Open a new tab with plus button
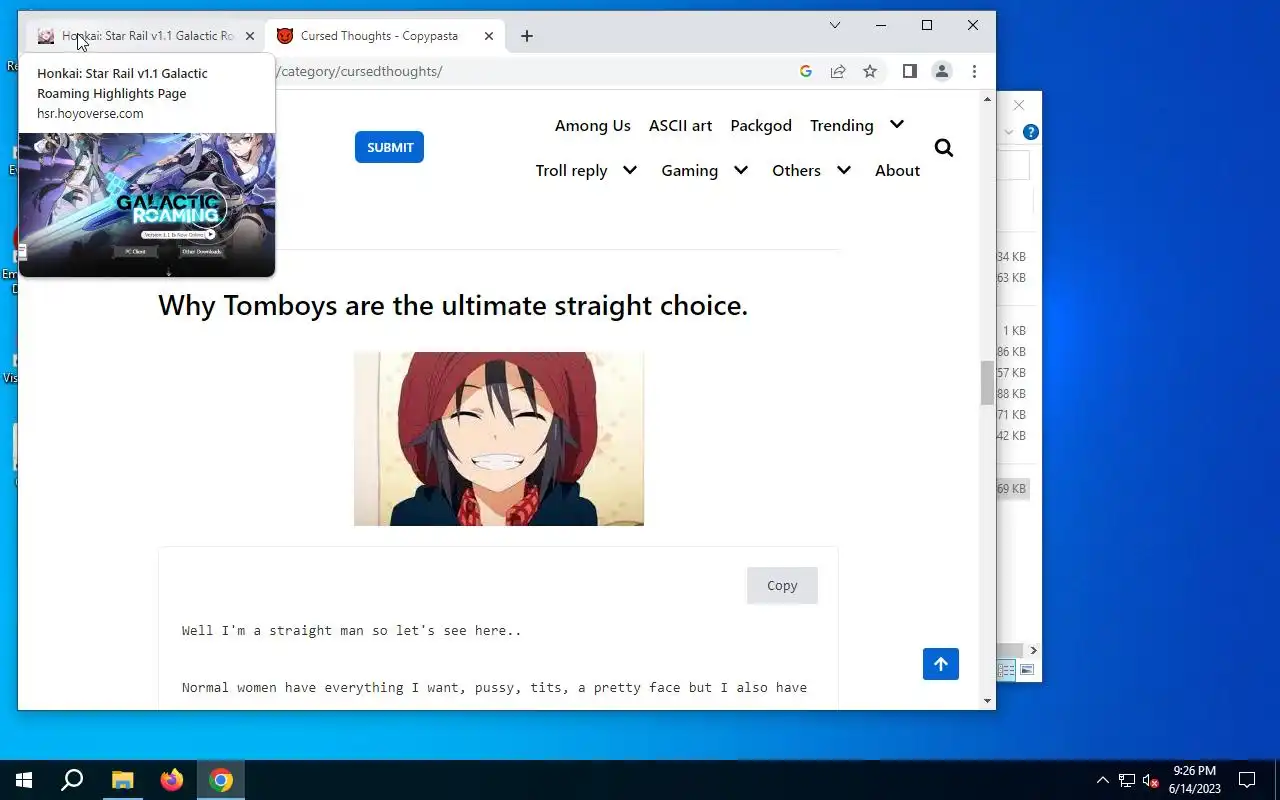 click(527, 36)
